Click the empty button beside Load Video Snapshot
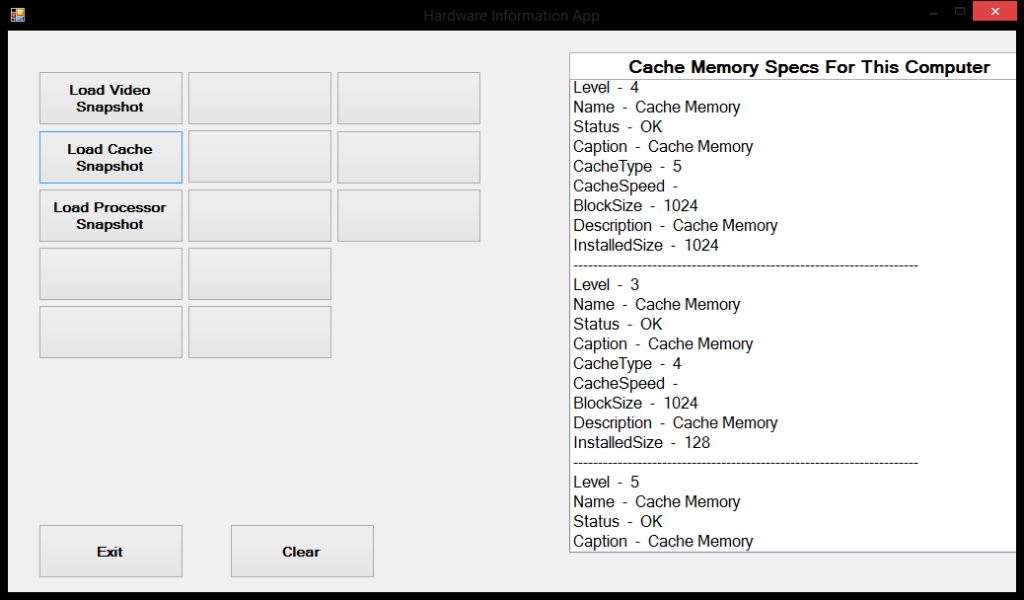The height and width of the screenshot is (600, 1024). pyautogui.click(x=259, y=98)
